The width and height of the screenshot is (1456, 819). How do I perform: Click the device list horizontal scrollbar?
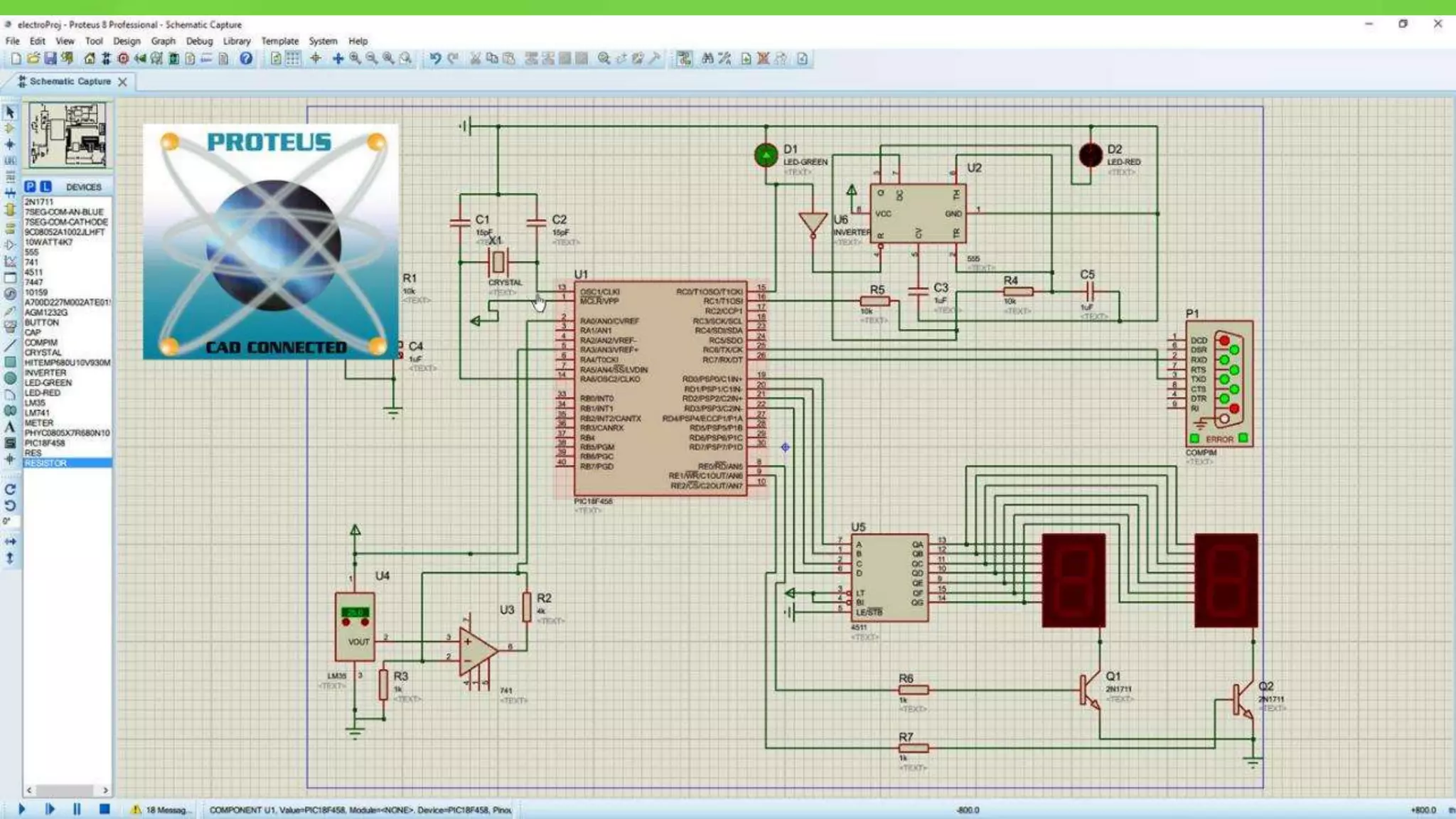coord(65,790)
